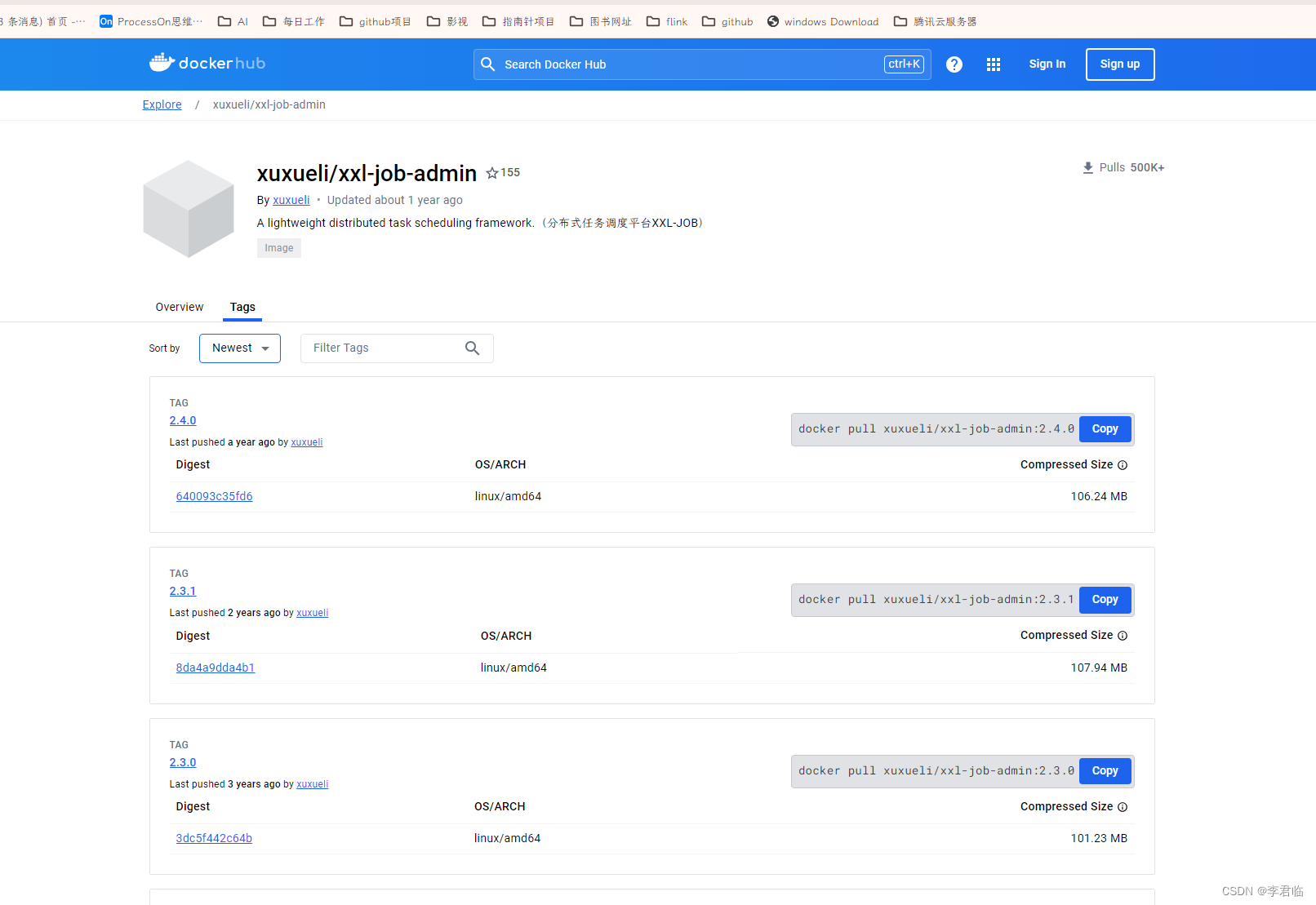Open ProcessOn bookmark in bookmarks bar

click(151, 21)
